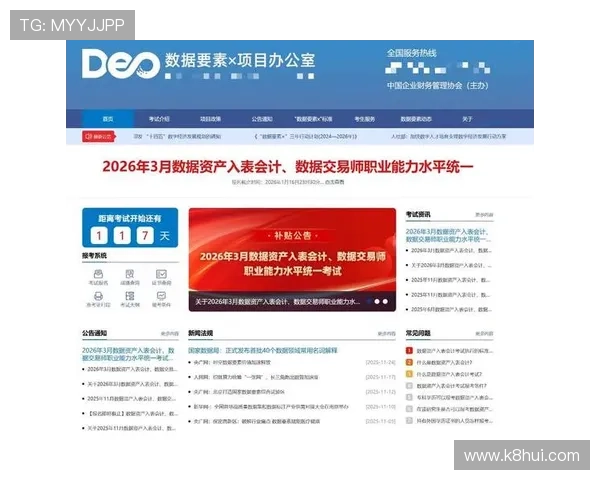Click 更多内容 beside 新闻法规

386,333
